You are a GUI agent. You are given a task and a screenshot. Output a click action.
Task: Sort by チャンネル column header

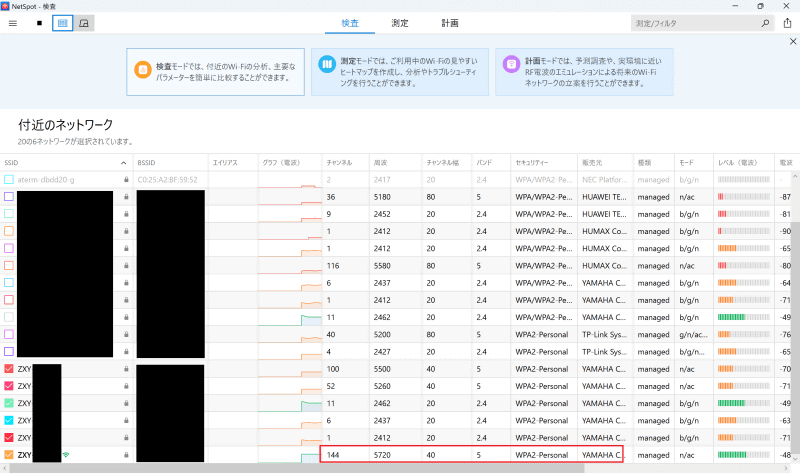click(345, 162)
